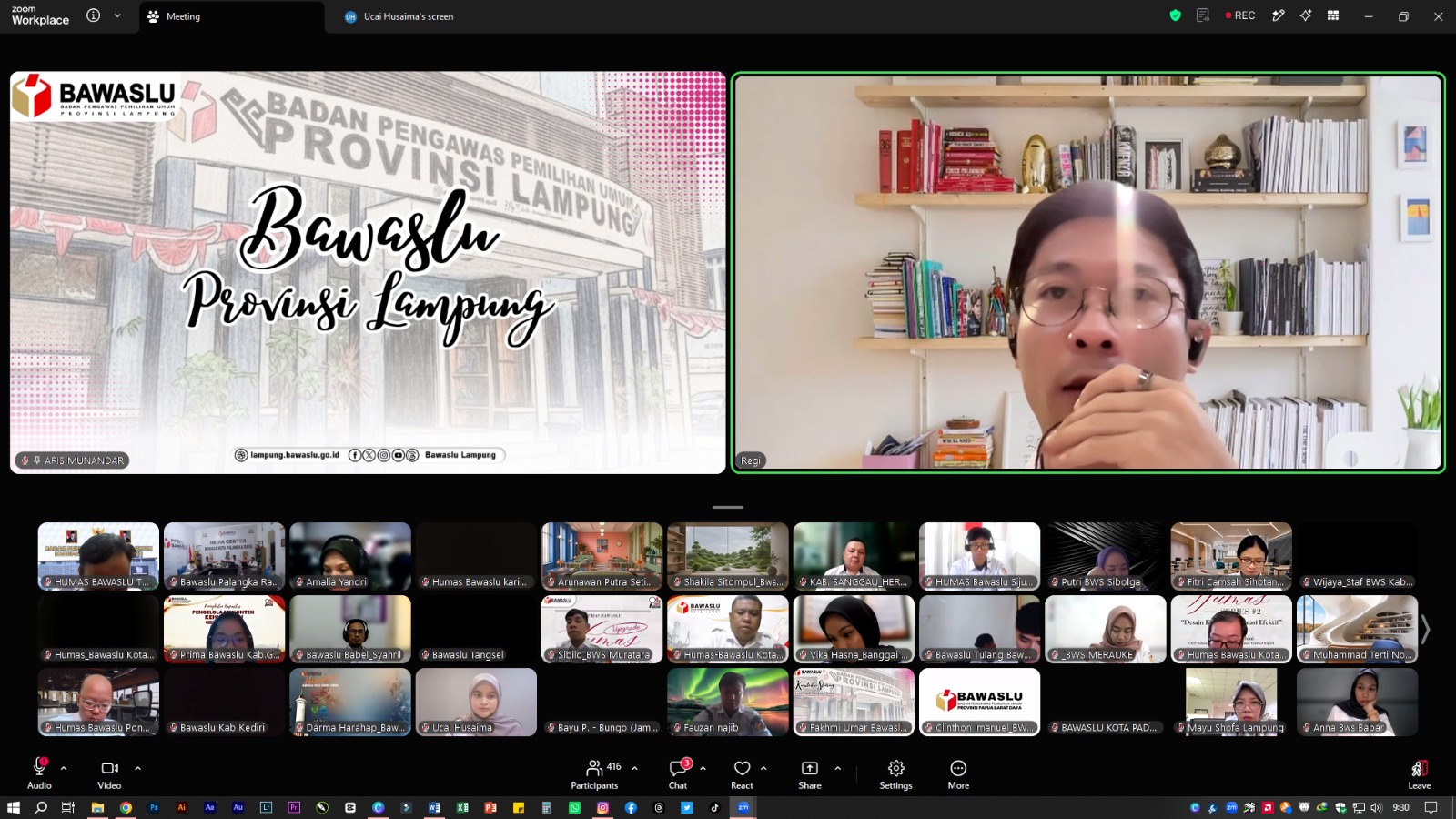
Task: Open Google Chrome from the taskbar
Action: coord(126,807)
